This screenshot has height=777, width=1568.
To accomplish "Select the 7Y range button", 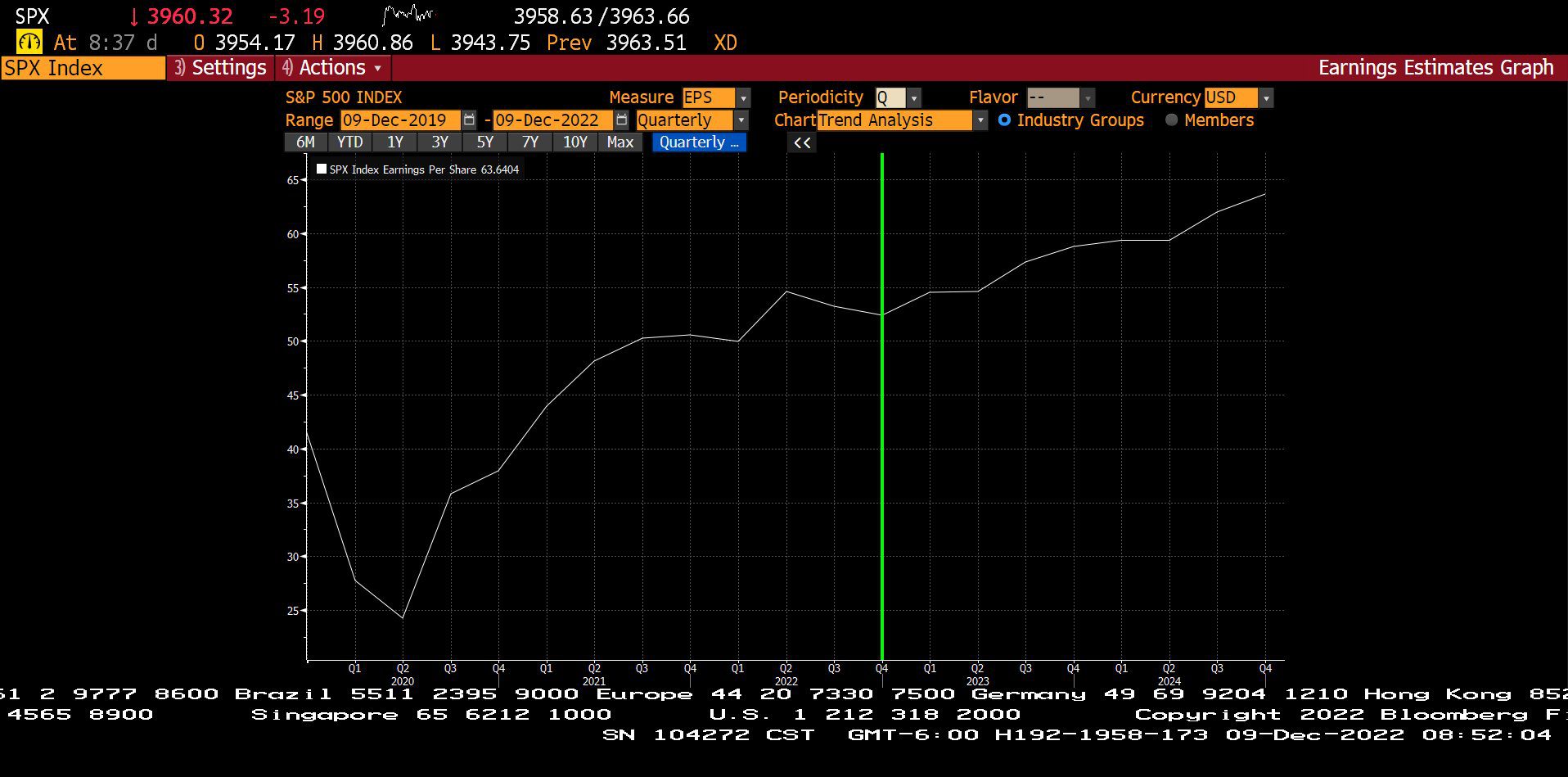I will click(530, 142).
